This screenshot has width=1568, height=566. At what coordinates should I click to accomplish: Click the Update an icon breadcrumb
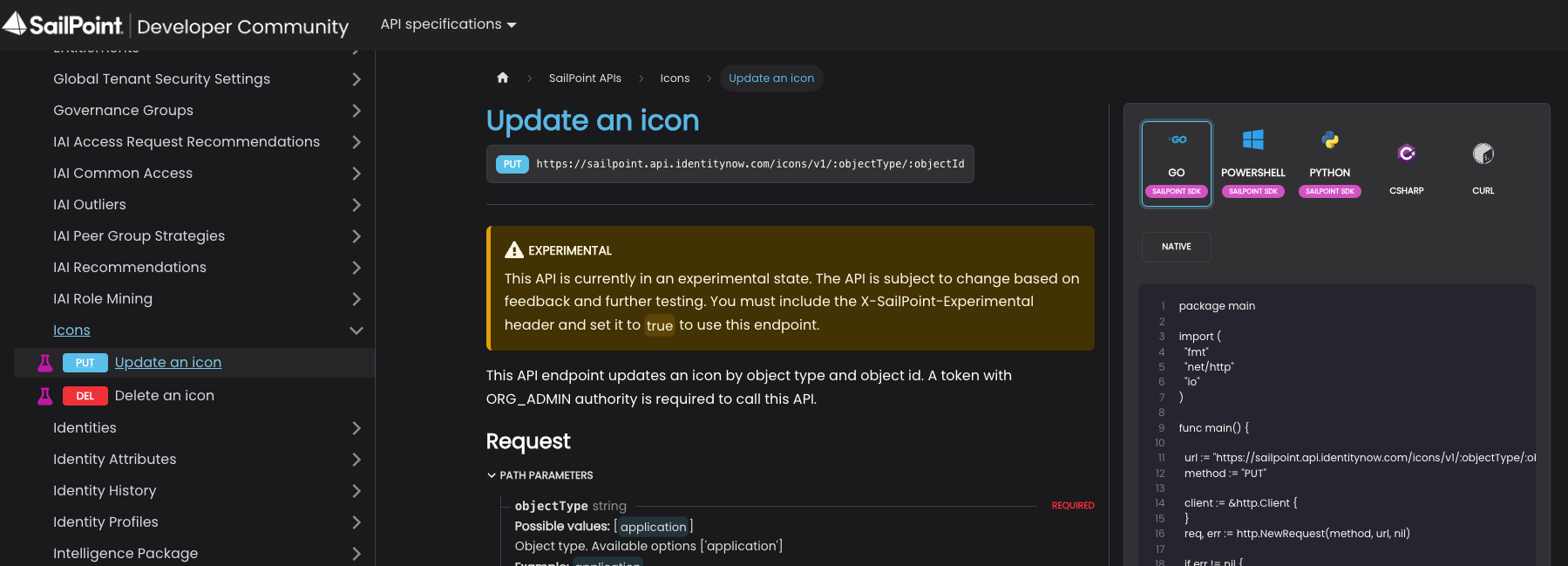pyautogui.click(x=771, y=78)
